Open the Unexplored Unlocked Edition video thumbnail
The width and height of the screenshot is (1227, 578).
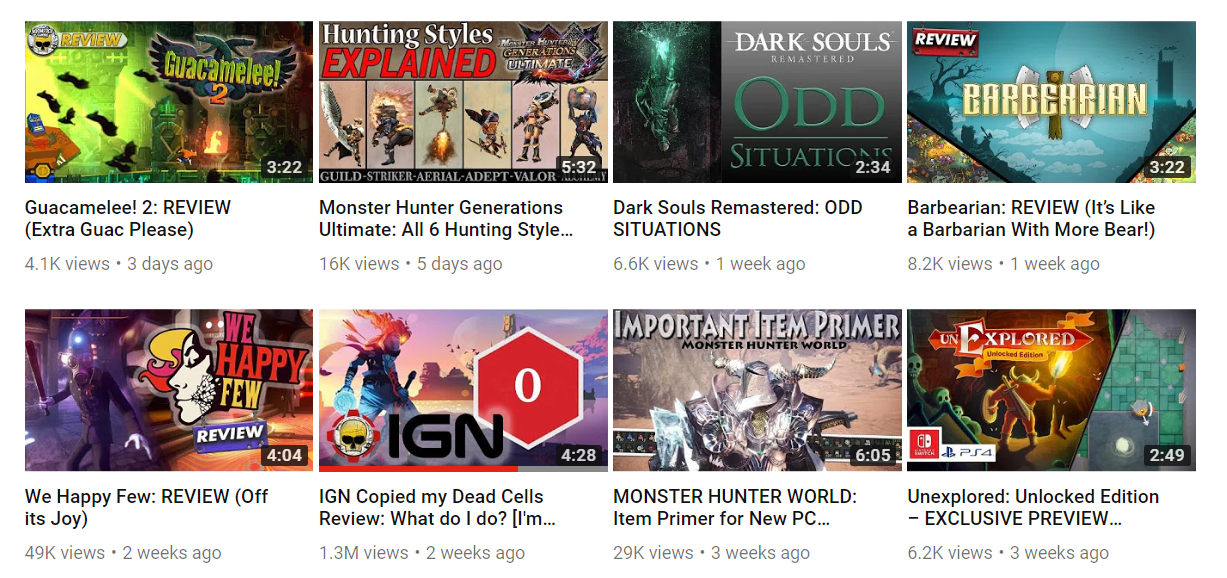pos(1051,390)
